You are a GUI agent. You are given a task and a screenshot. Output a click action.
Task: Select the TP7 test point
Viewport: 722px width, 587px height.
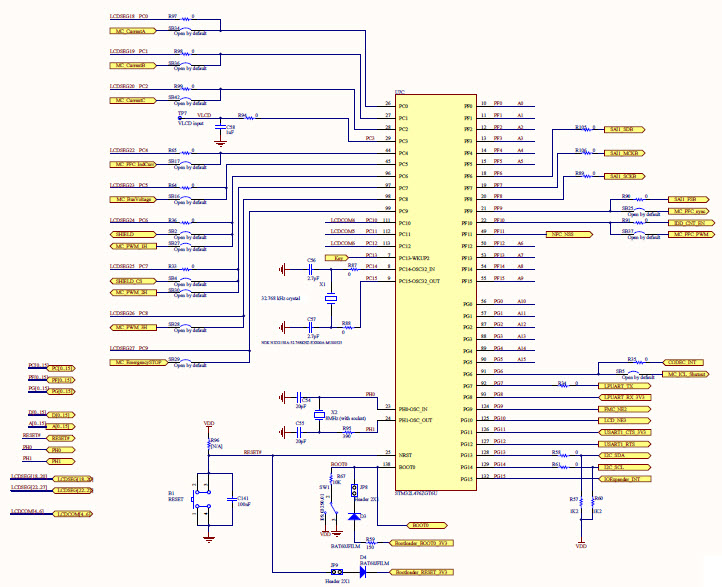[x=183, y=117]
